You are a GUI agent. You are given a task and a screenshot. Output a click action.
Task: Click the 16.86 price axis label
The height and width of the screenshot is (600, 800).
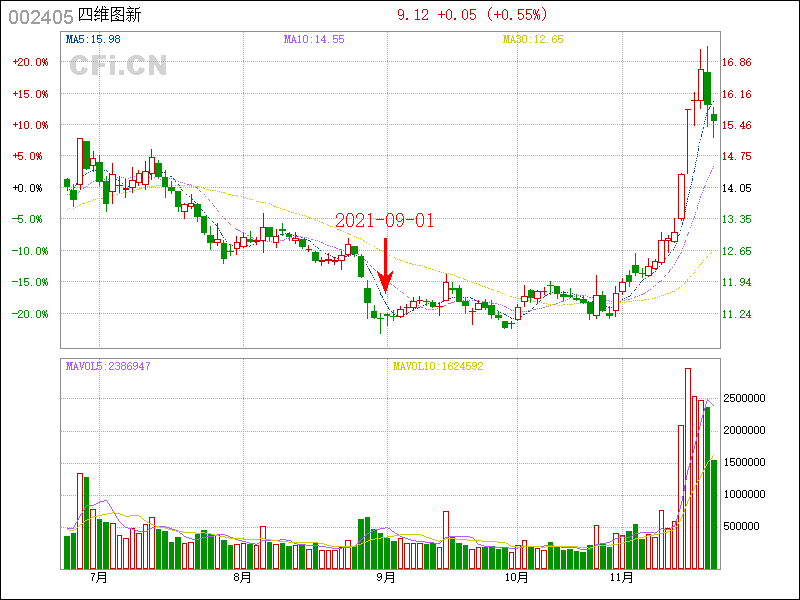pyautogui.click(x=736, y=62)
